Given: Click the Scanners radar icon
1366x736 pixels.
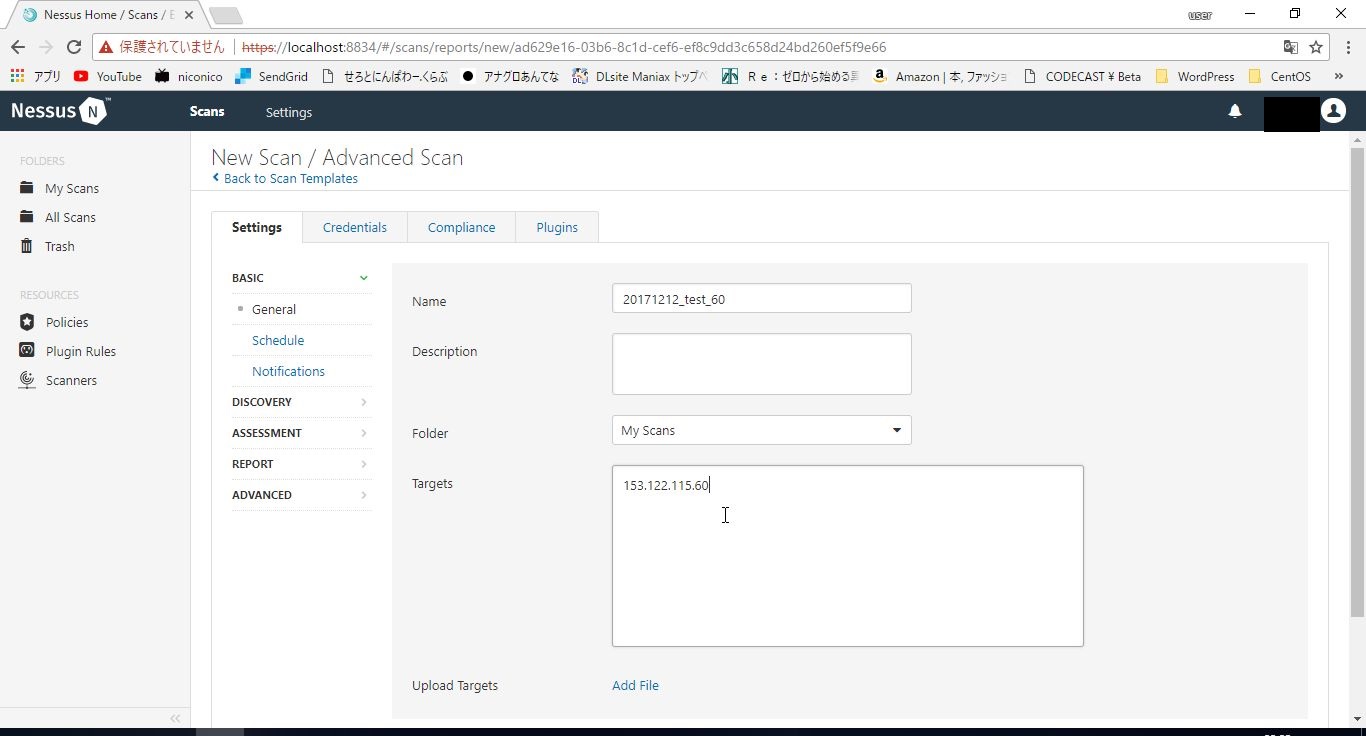Looking at the screenshot, I should point(27,380).
